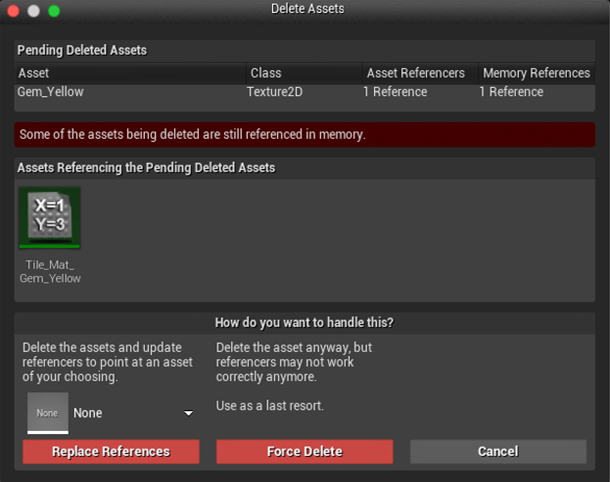Click the Memory References column header
The image size is (610, 482).
(x=536, y=73)
